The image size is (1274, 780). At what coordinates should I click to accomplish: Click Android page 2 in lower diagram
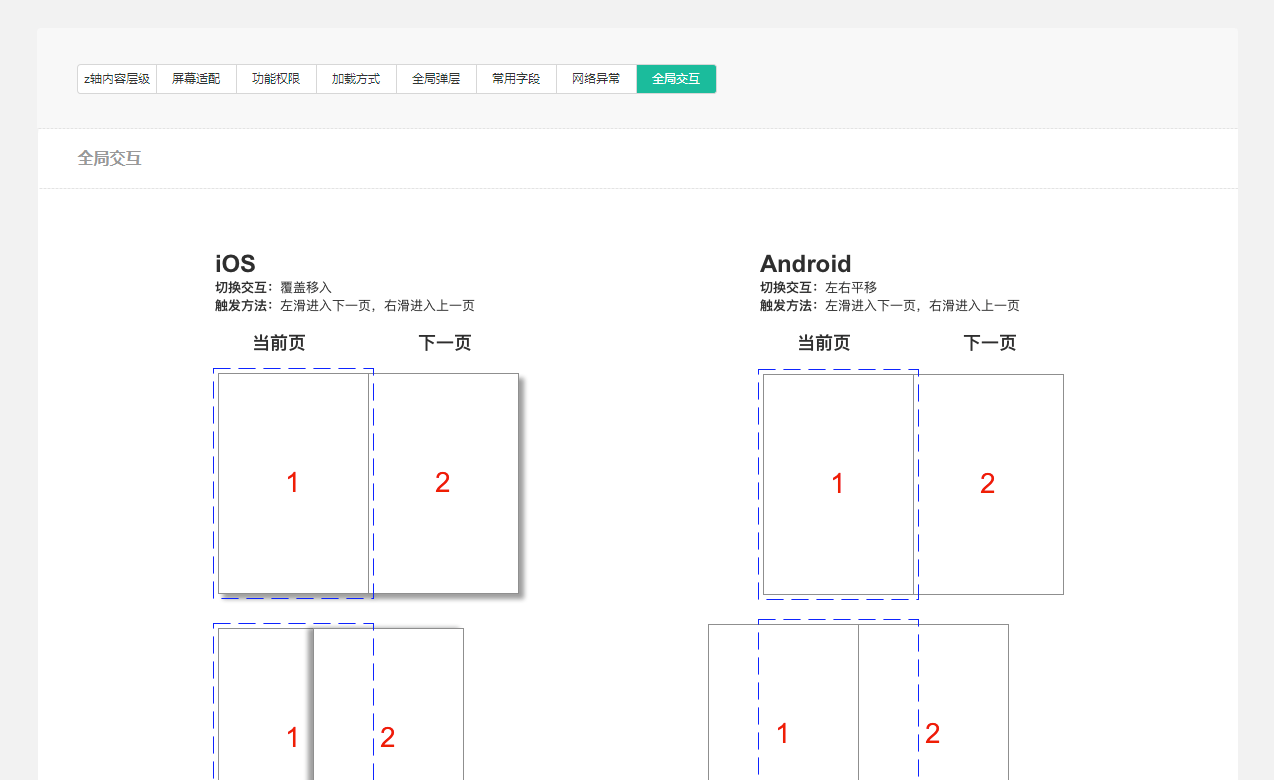click(x=933, y=702)
